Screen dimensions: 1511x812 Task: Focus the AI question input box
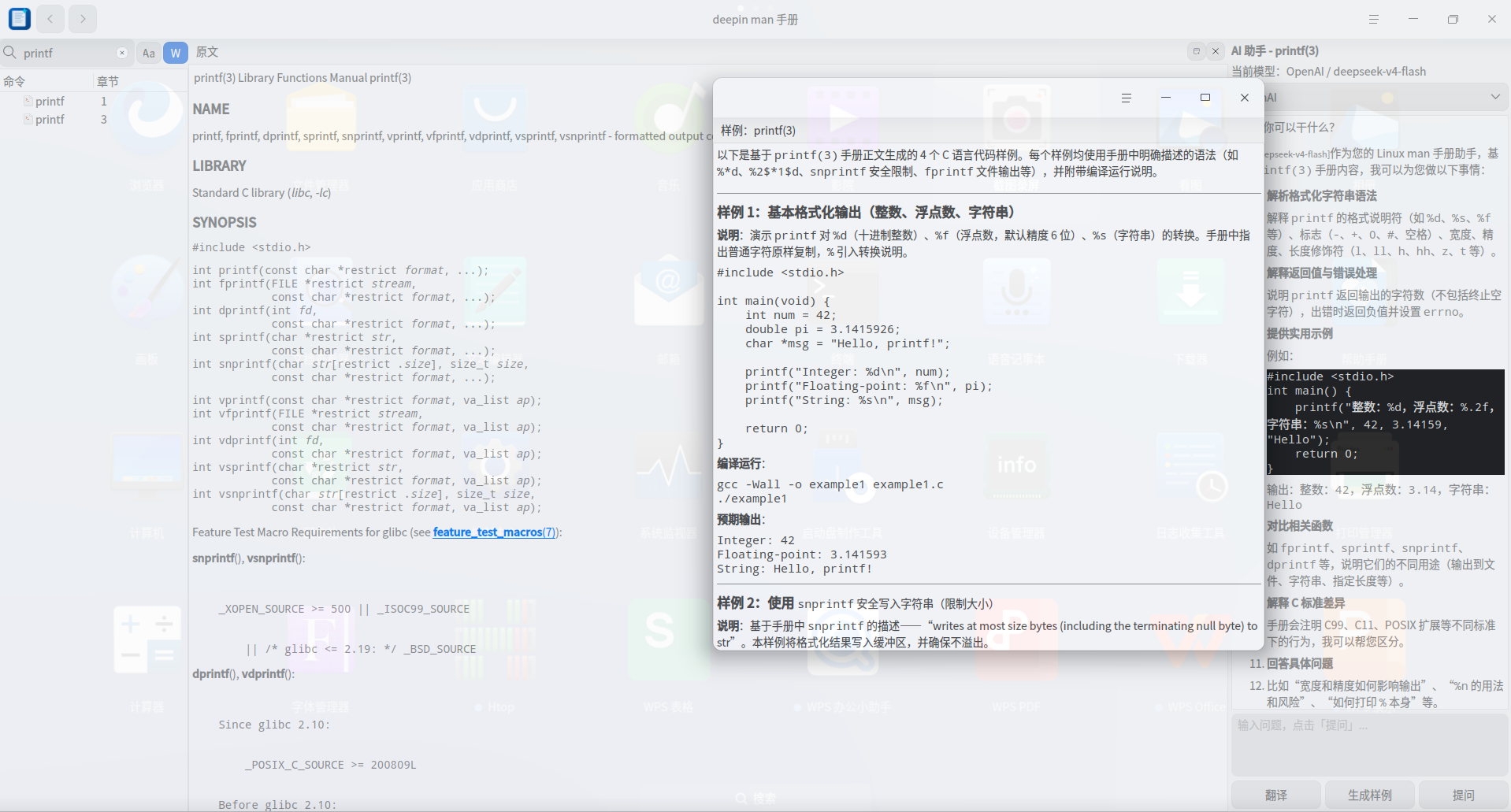1370,744
